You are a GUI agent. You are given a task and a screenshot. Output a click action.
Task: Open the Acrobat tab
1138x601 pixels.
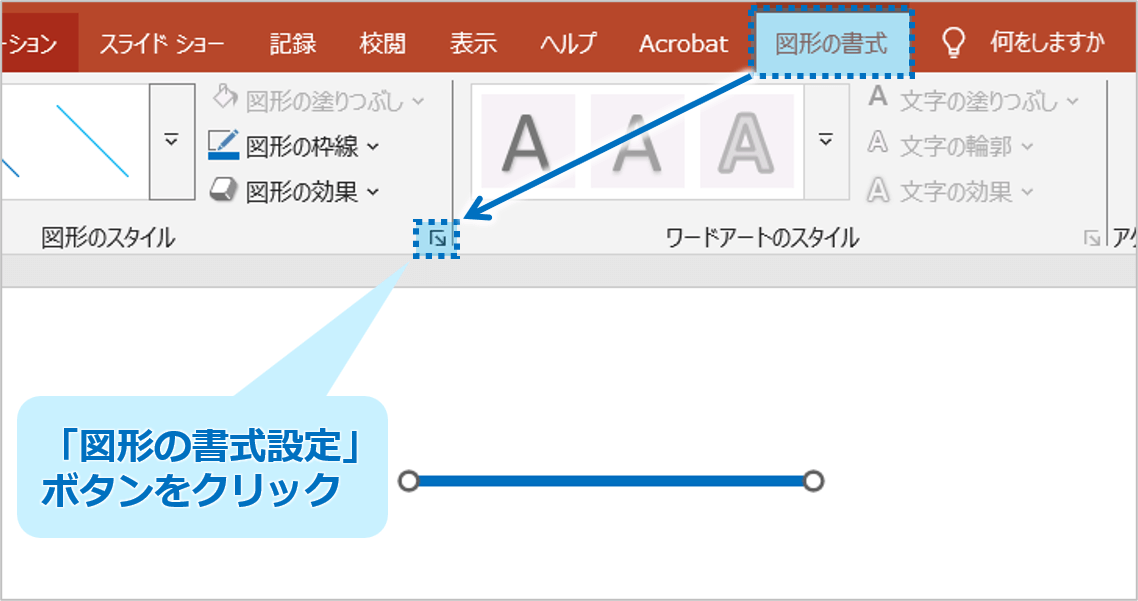683,44
